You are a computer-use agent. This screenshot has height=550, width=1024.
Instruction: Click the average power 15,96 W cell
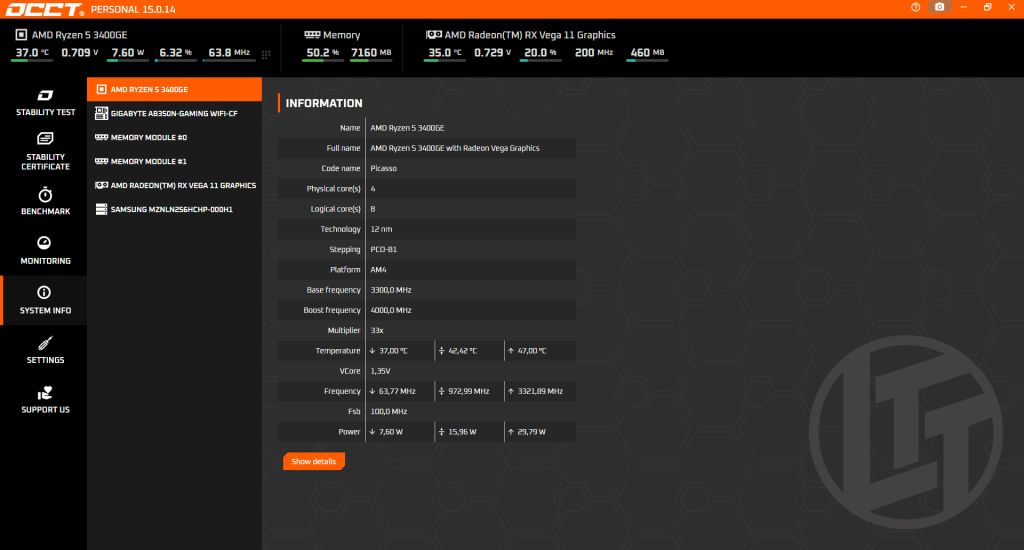[x=469, y=432]
